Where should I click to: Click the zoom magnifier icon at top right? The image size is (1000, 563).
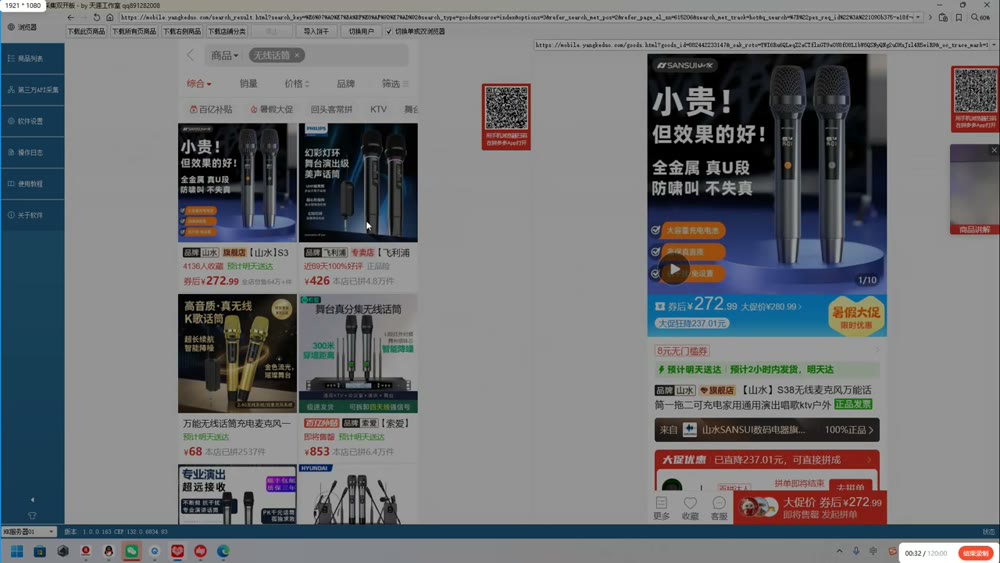[974, 17]
